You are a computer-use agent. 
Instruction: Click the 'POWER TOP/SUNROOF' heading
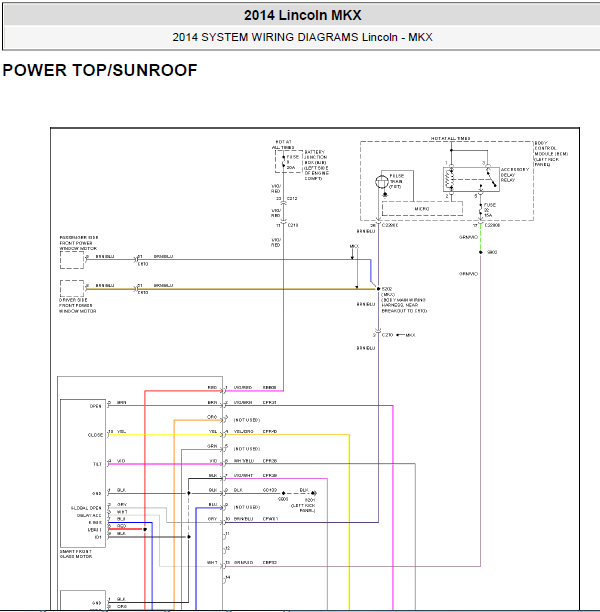click(x=100, y=70)
